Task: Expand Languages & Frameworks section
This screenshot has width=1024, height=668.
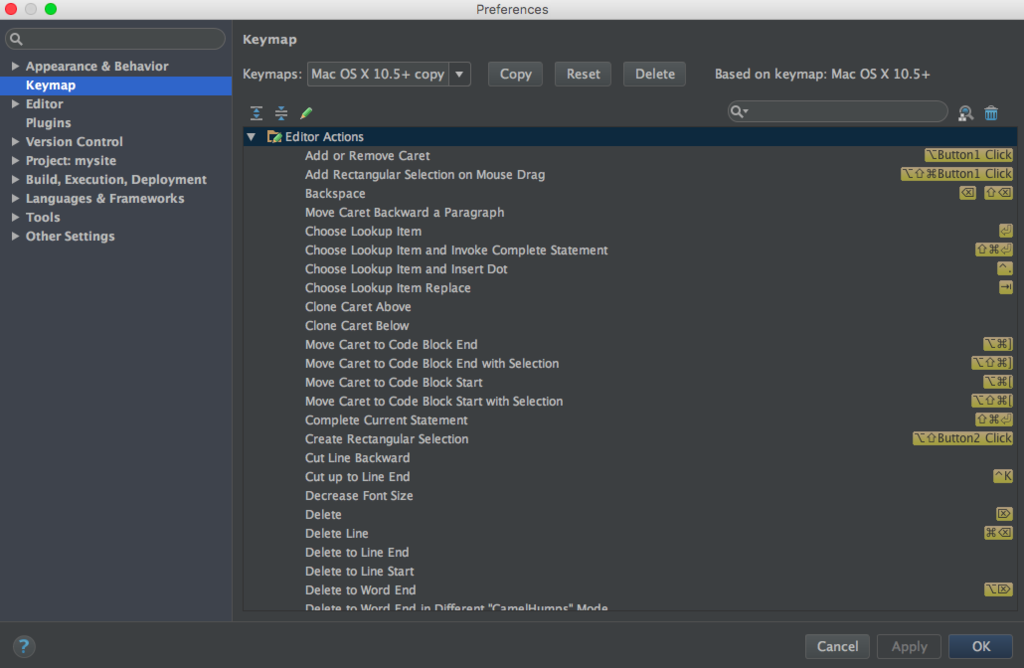Action: [15, 199]
